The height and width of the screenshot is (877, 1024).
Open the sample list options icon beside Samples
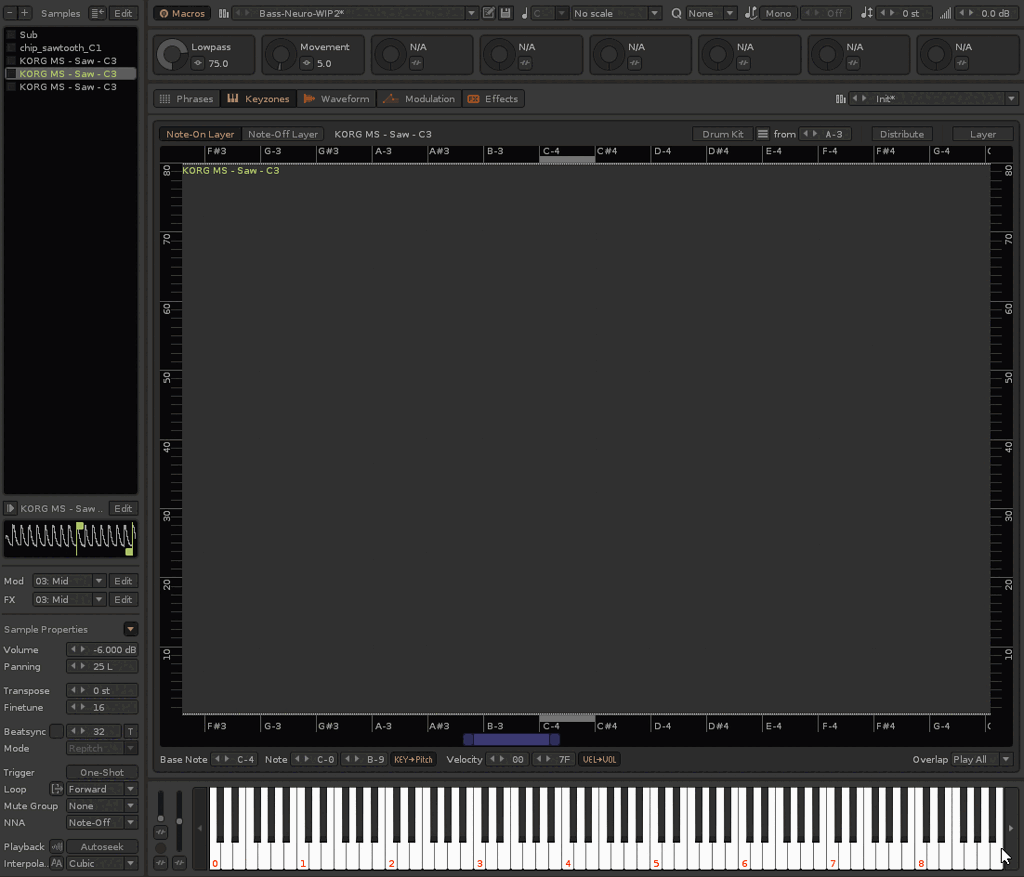97,13
